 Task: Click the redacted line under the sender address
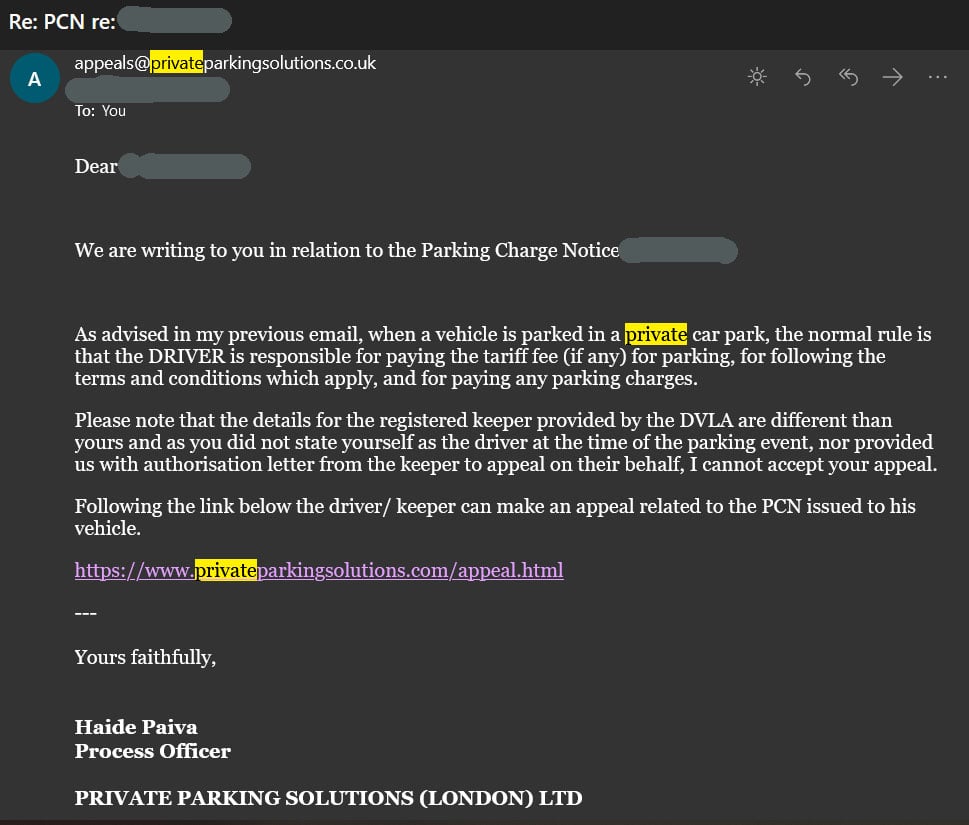tap(148, 89)
